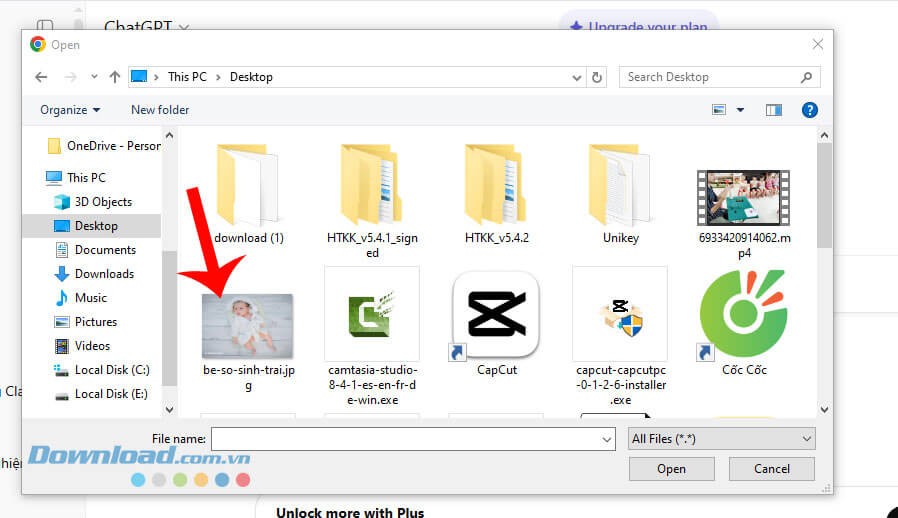This screenshot has height=518, width=898.
Task: Select the CapCut shortcut icon
Action: click(x=496, y=315)
